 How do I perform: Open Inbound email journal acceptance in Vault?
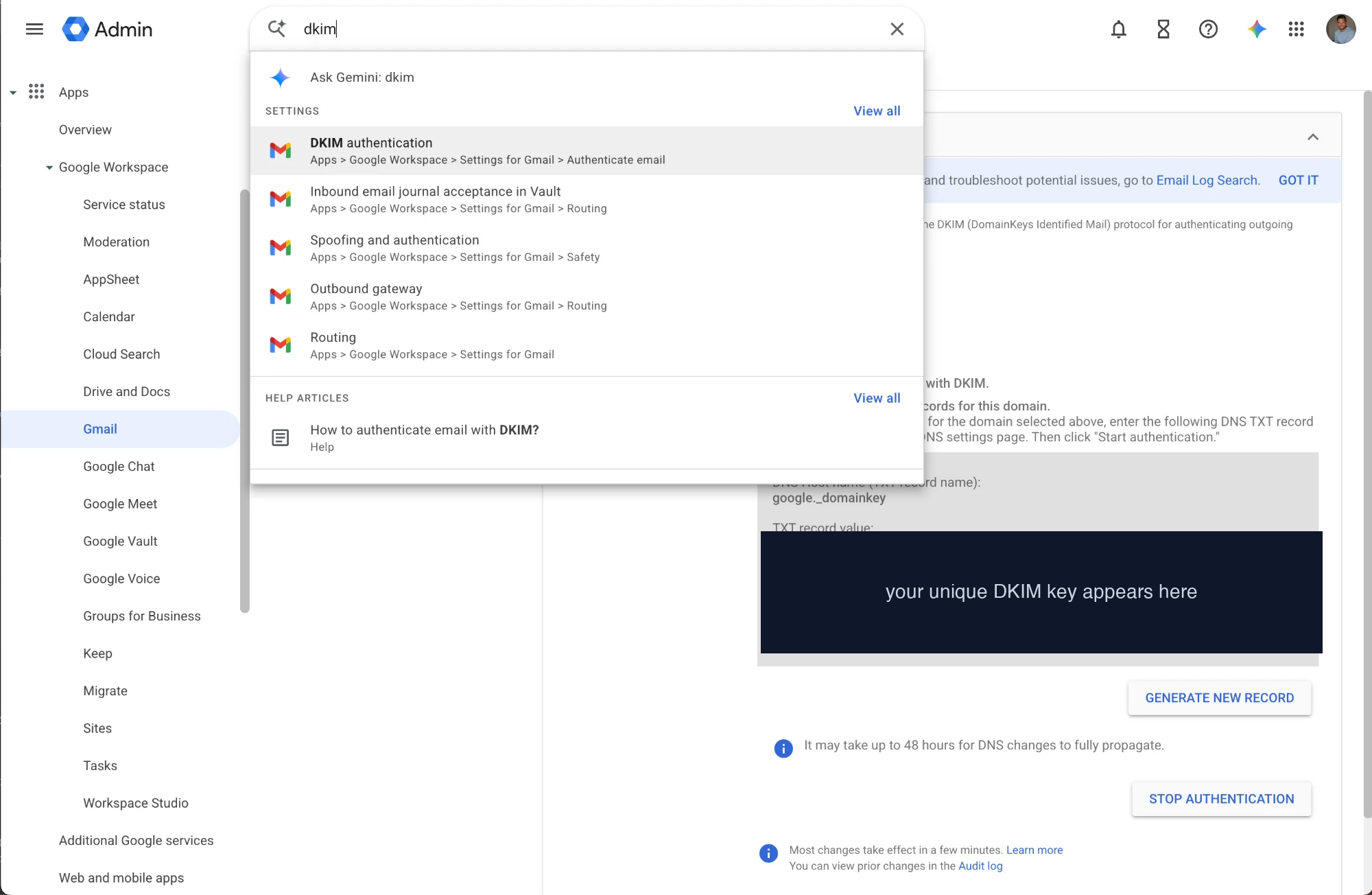click(x=587, y=199)
